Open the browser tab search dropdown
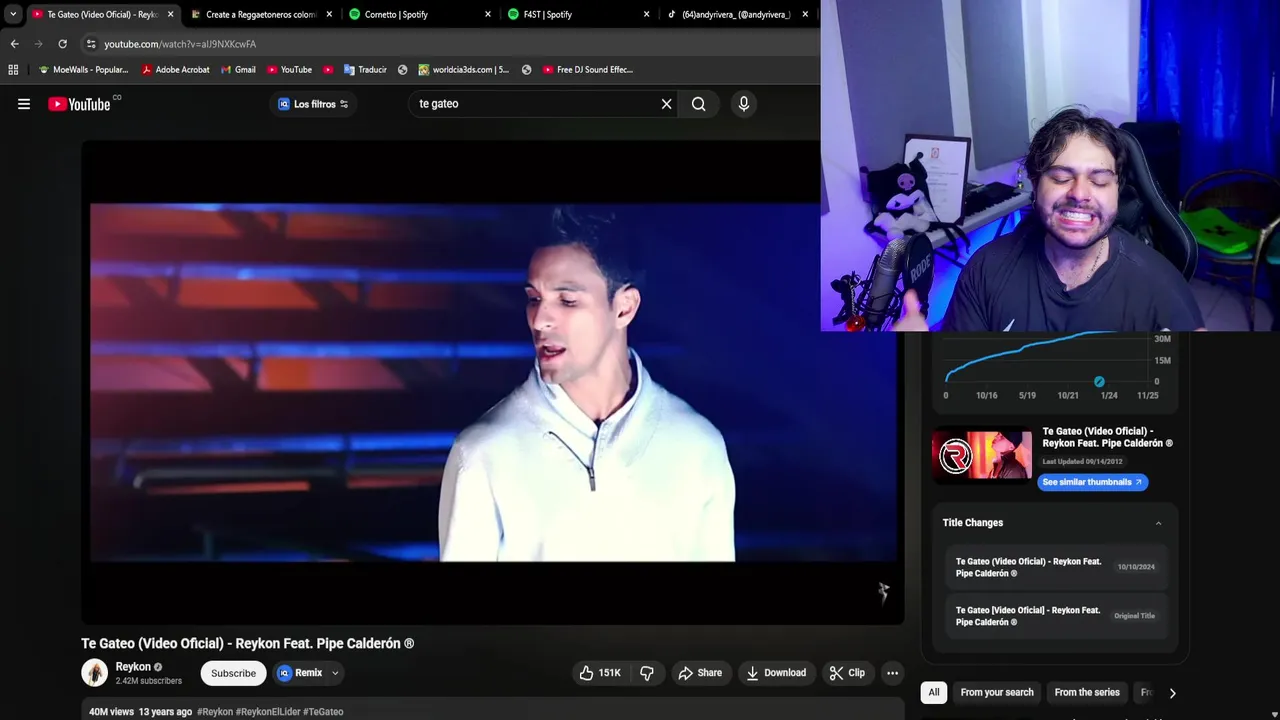Screen dimensions: 1280x720 [12, 14]
